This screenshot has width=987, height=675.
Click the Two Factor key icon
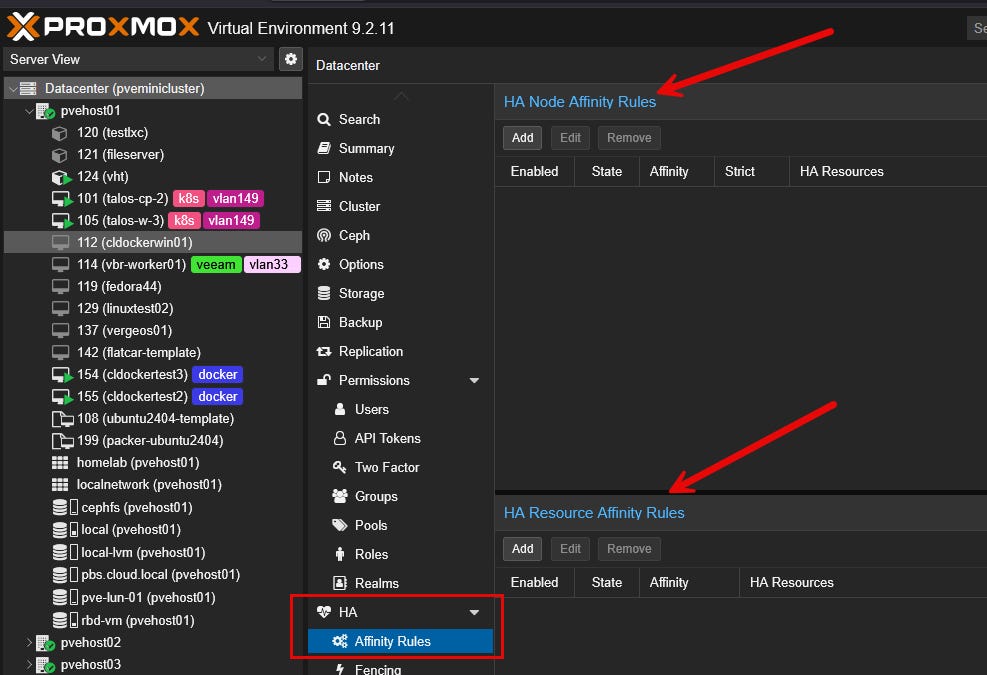pyautogui.click(x=340, y=467)
